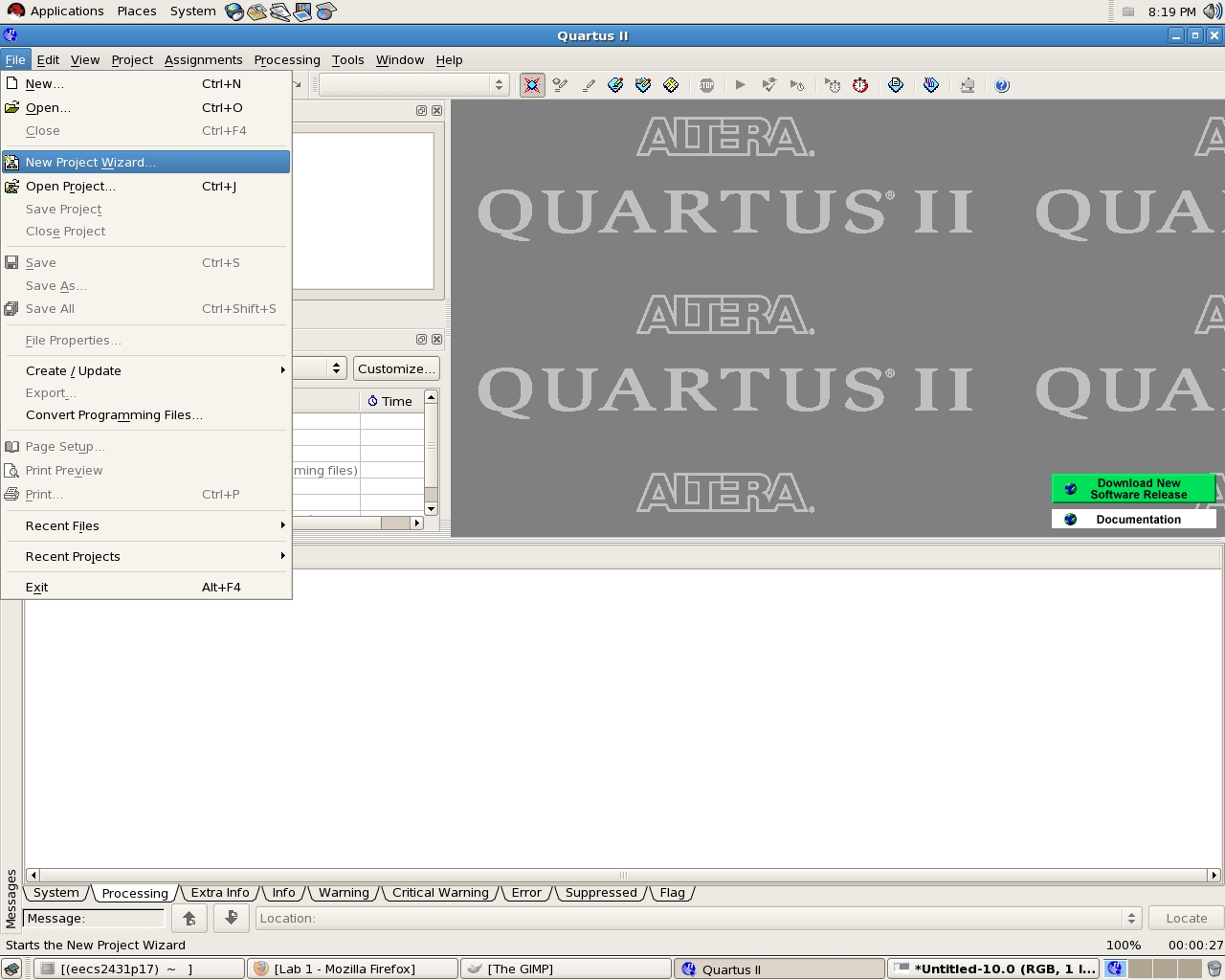The height and width of the screenshot is (980, 1225).
Task: Select New Project Wizard from File menu
Action: pos(145,162)
